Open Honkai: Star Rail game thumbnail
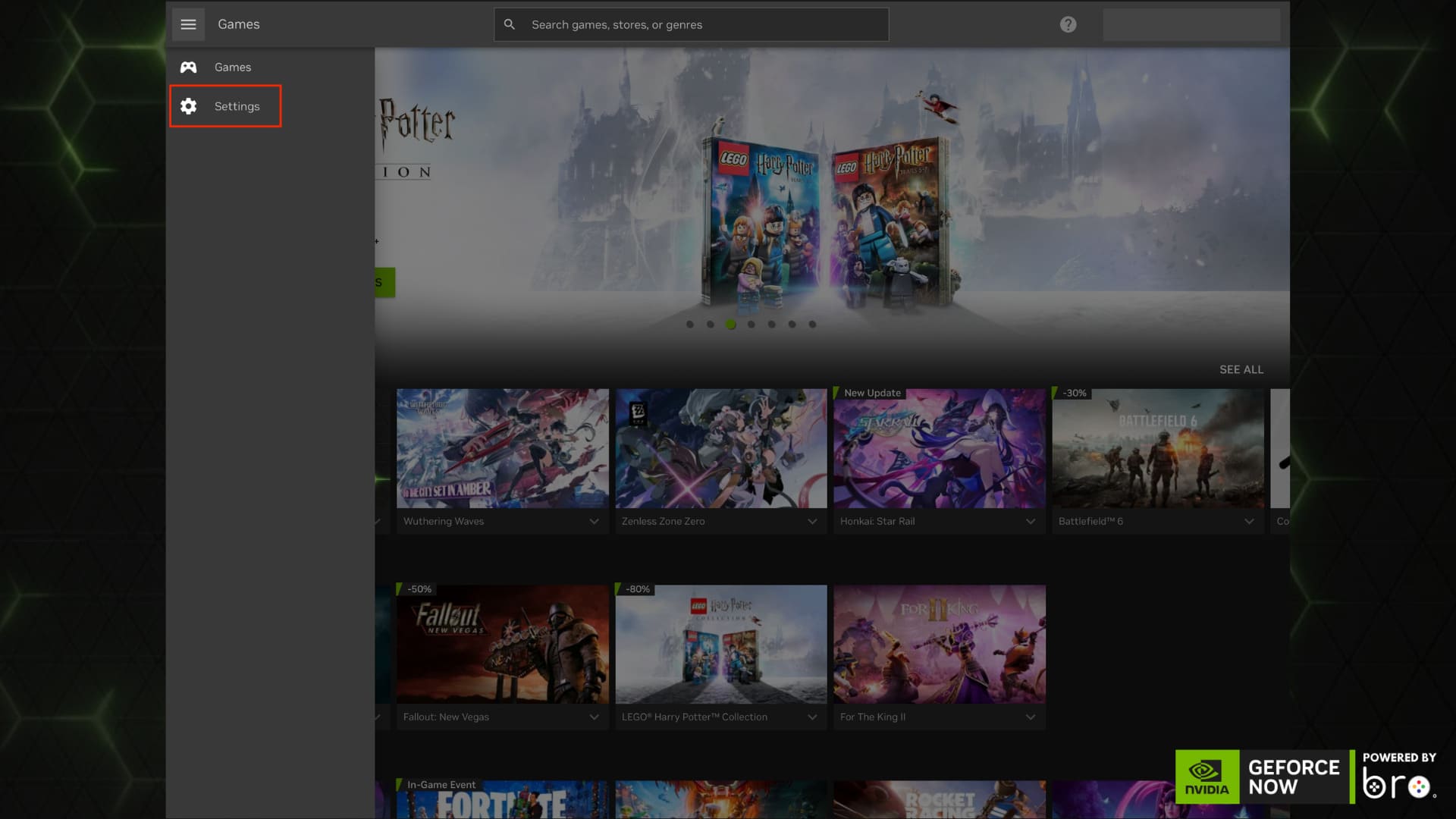This screenshot has width=1456, height=819. coord(940,448)
